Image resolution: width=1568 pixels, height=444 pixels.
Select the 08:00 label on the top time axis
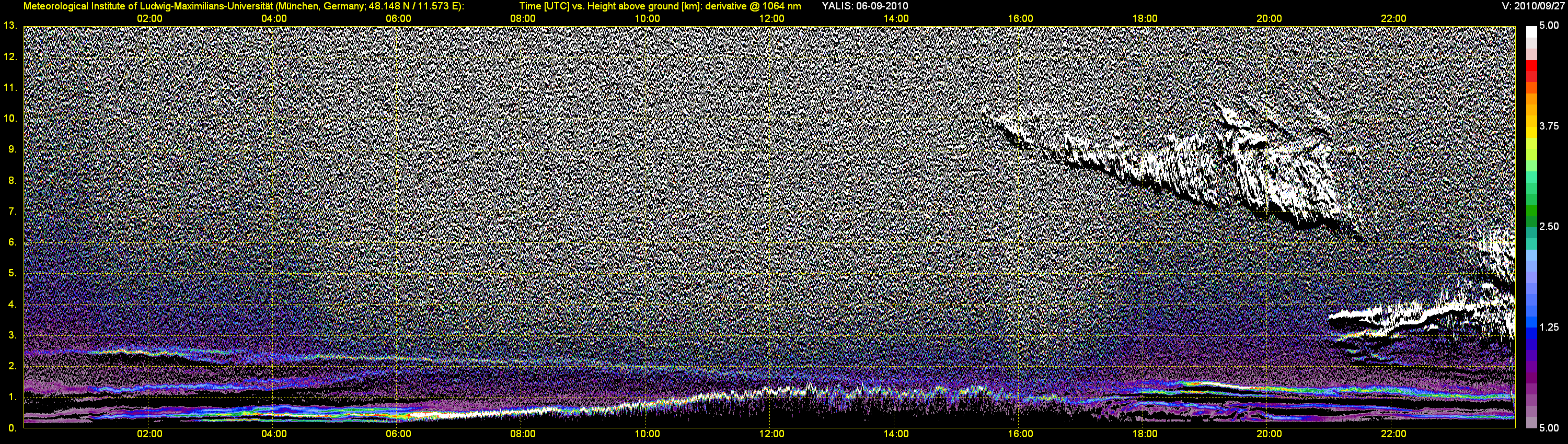523,19
